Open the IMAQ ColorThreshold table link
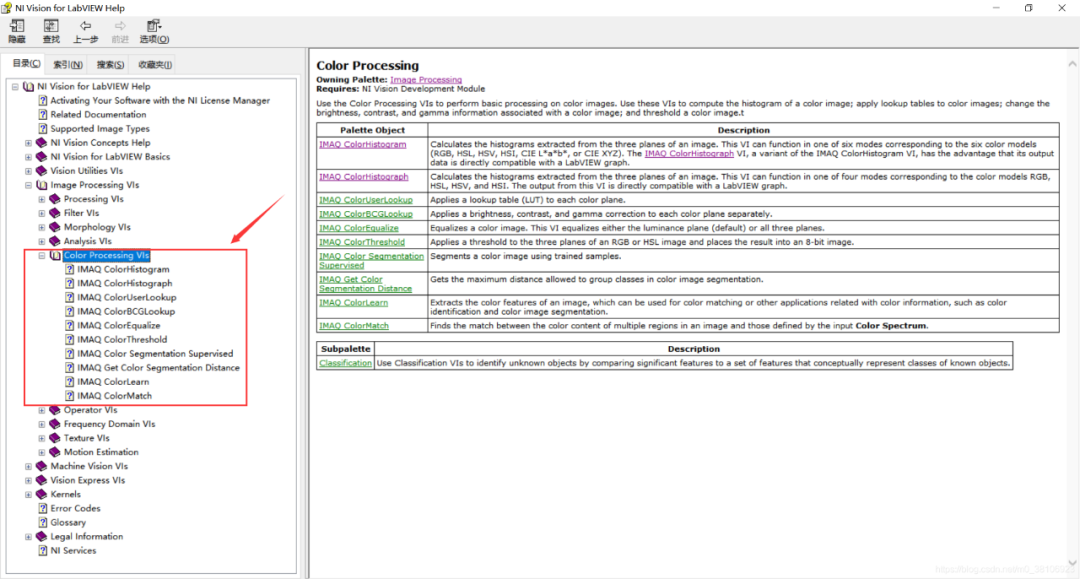1080x579 pixels. pyautogui.click(x=362, y=242)
